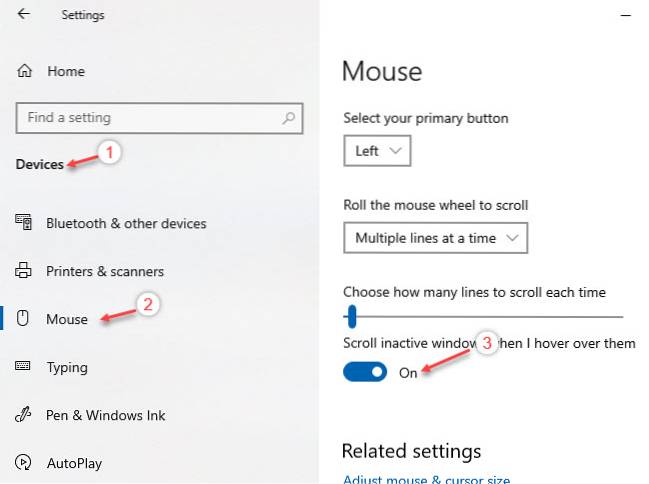The image size is (649, 484).
Task: Minimize the Settings window
Action: tap(626, 15)
